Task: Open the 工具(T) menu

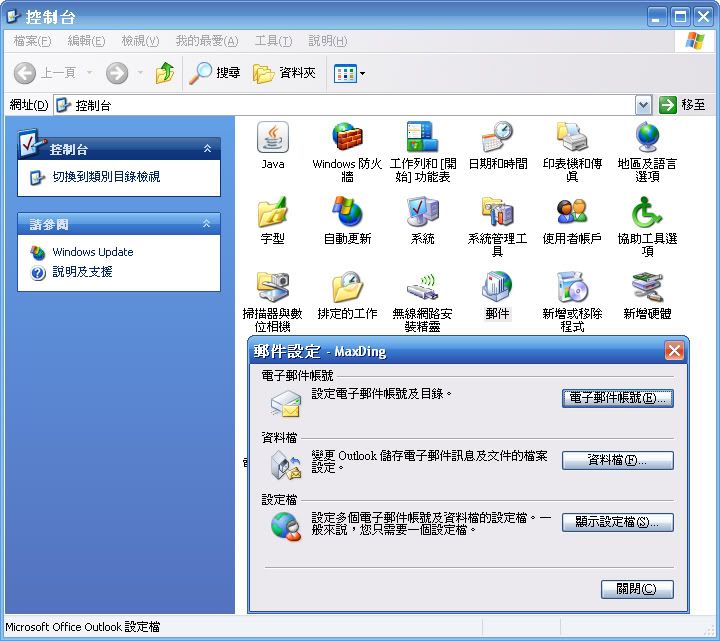Action: click(274, 41)
